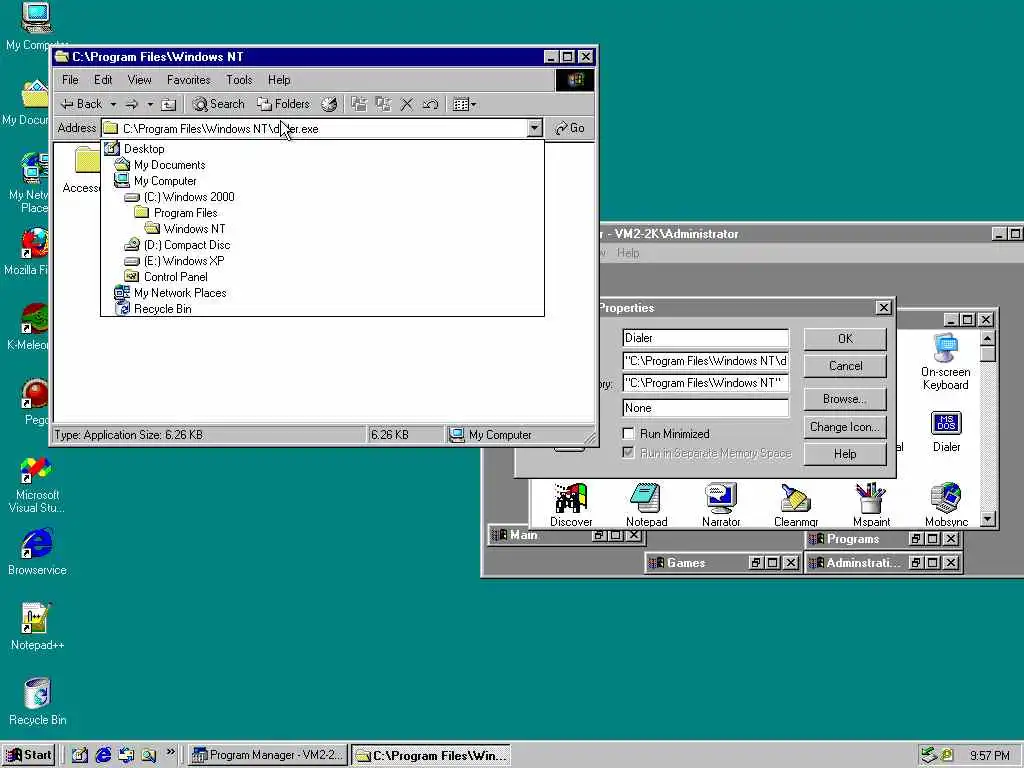Click Browse... in Properties dialog

[x=845, y=398]
